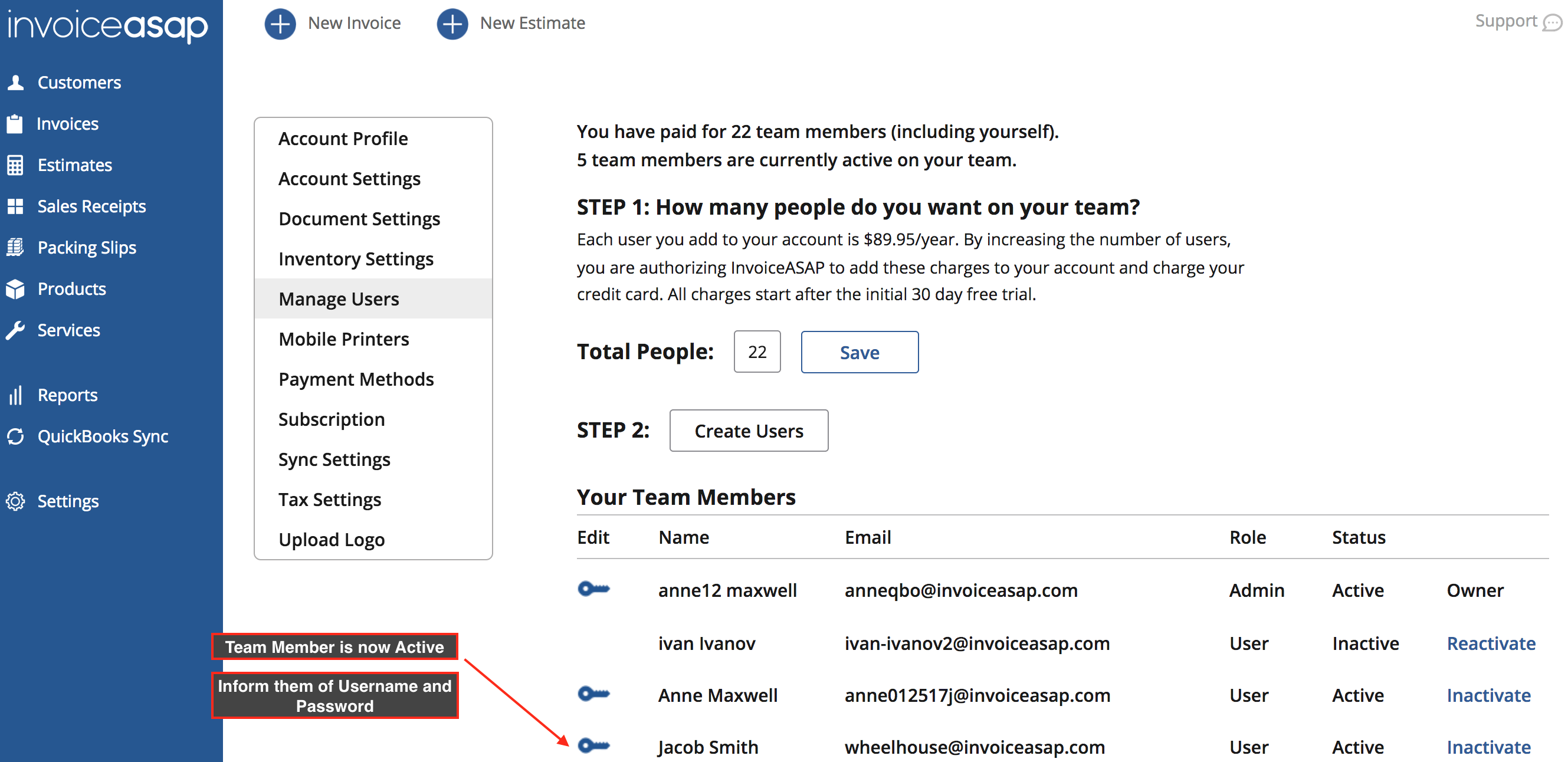Go to Payment Methods settings
1568x762 pixels.
356,379
